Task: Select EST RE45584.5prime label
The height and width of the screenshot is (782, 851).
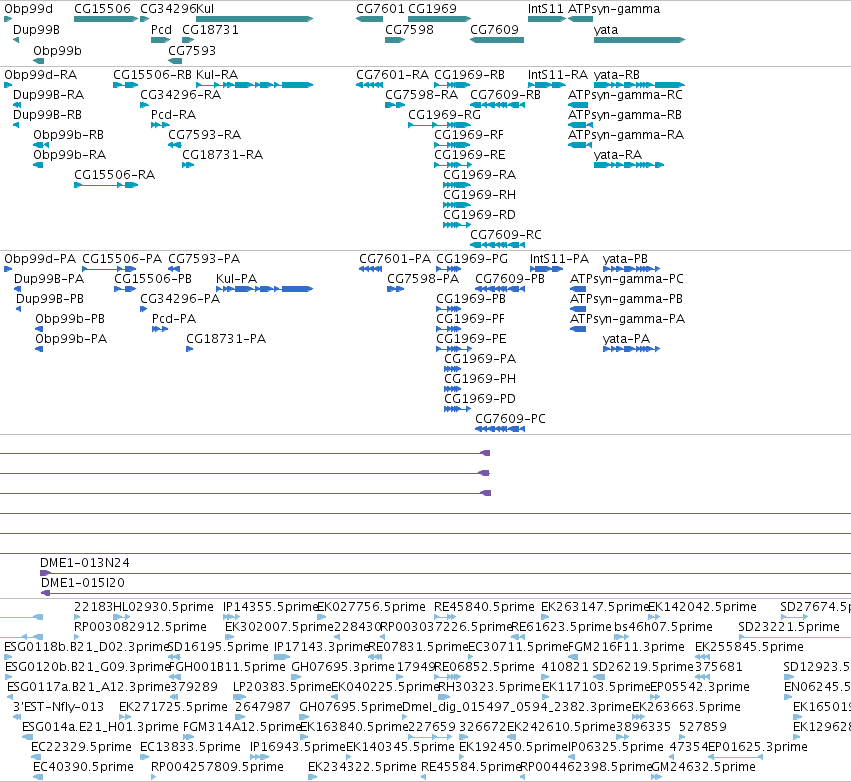Action: click(471, 767)
